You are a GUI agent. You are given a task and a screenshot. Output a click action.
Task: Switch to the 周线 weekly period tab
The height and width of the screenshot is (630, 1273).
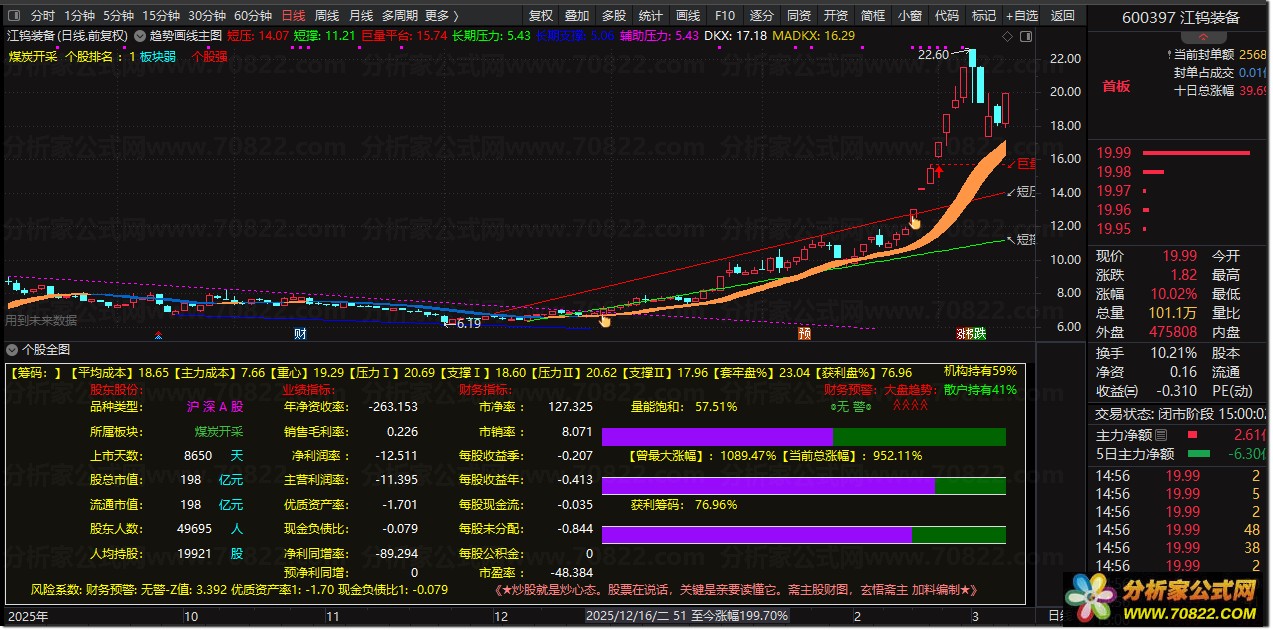tap(326, 16)
